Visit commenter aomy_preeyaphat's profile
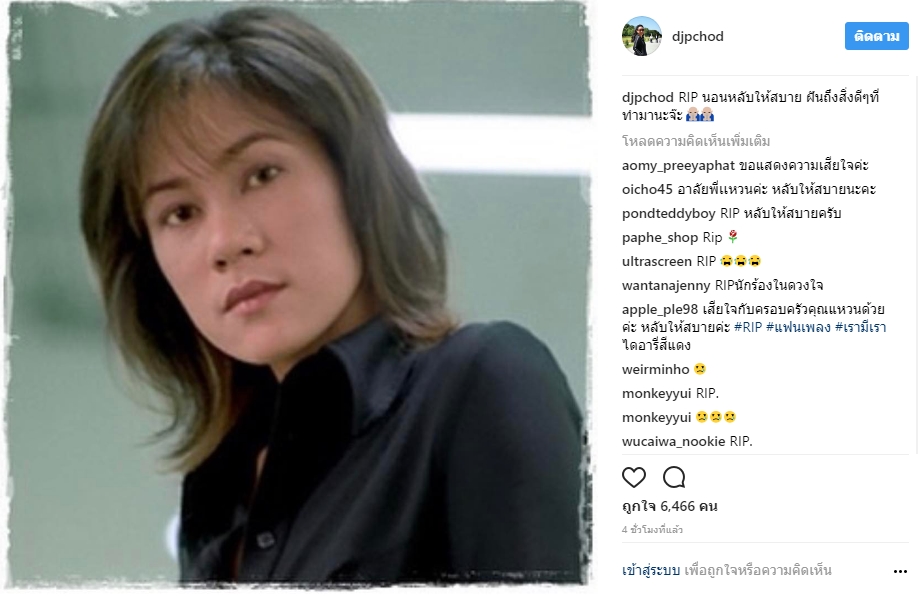This screenshot has width=918, height=596. [678, 166]
